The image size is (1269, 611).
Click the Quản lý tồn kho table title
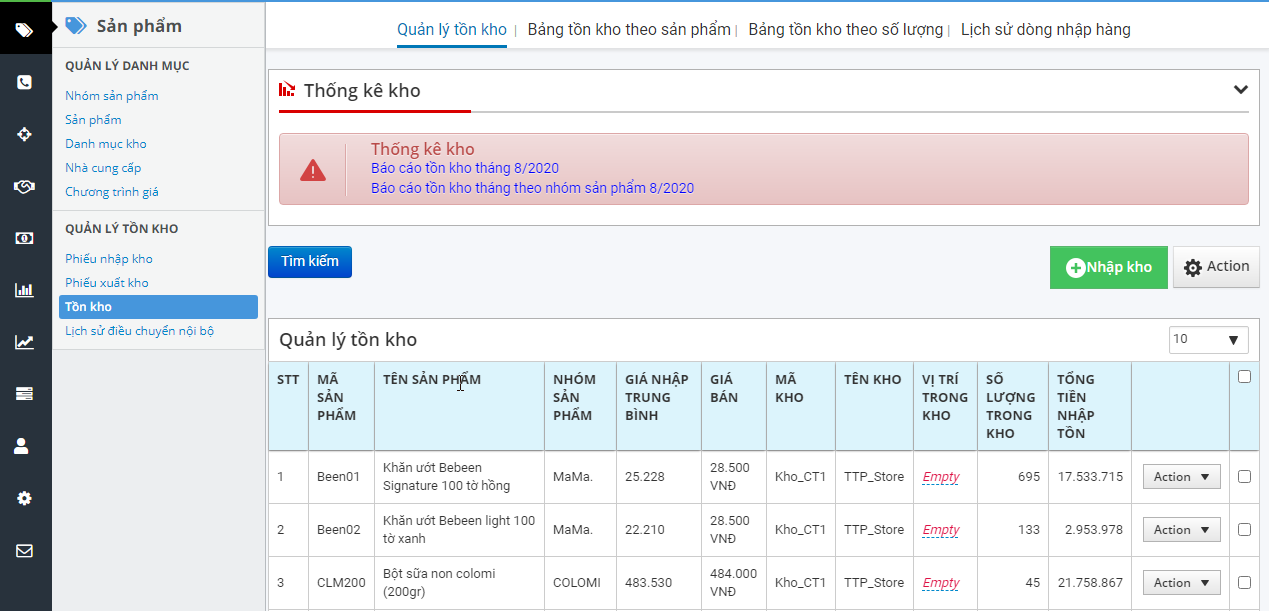click(348, 340)
